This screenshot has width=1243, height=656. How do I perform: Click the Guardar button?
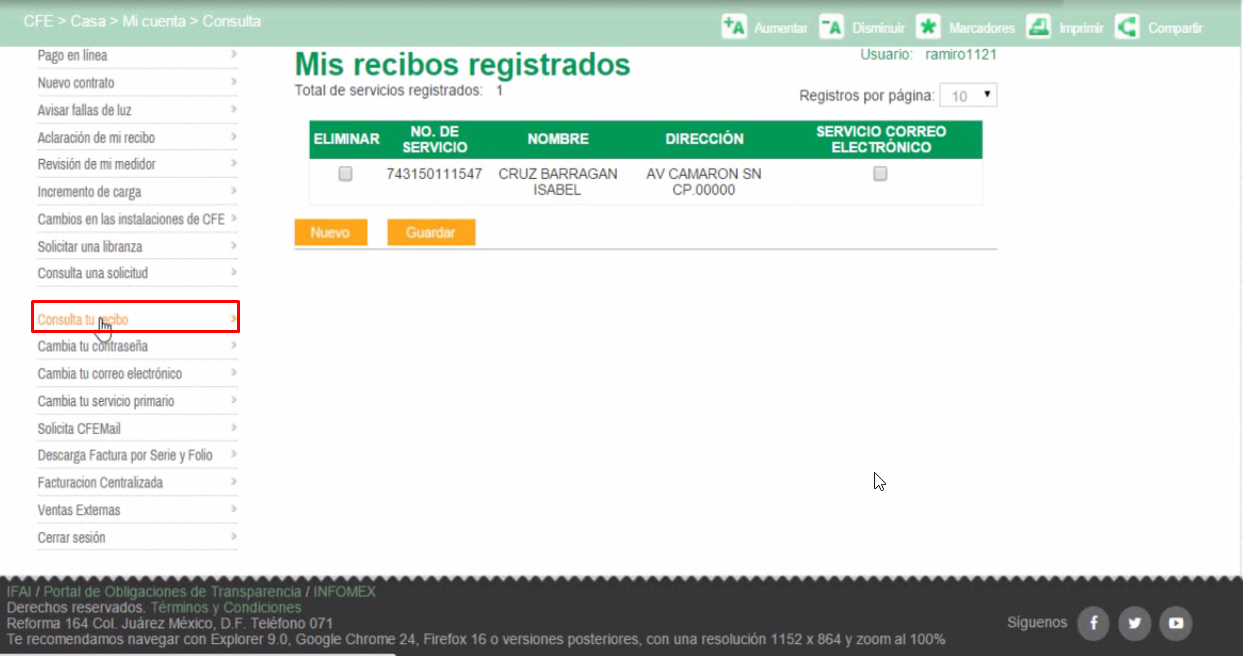(x=431, y=231)
